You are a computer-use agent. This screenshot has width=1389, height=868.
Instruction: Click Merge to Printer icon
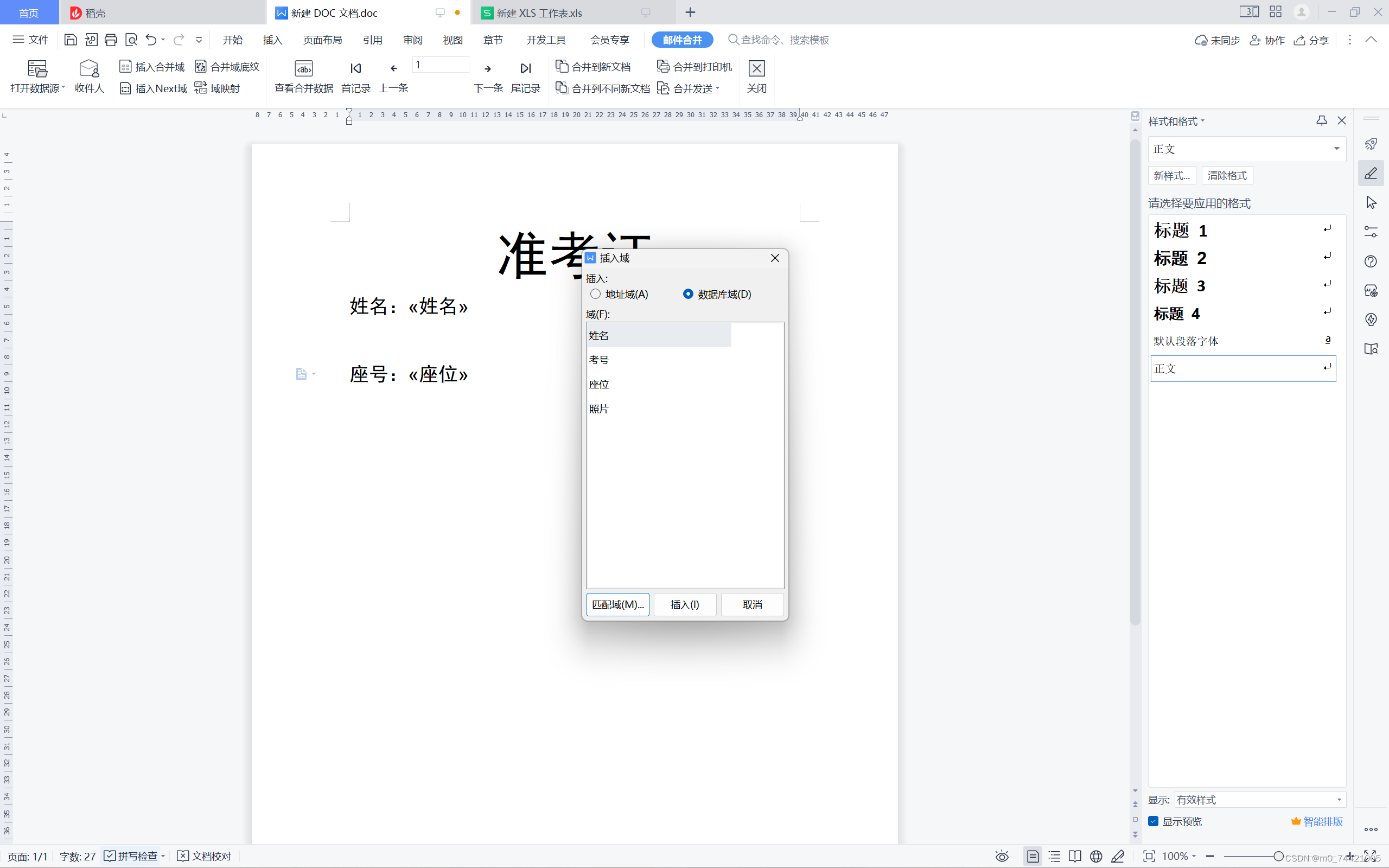pyautogui.click(x=663, y=67)
